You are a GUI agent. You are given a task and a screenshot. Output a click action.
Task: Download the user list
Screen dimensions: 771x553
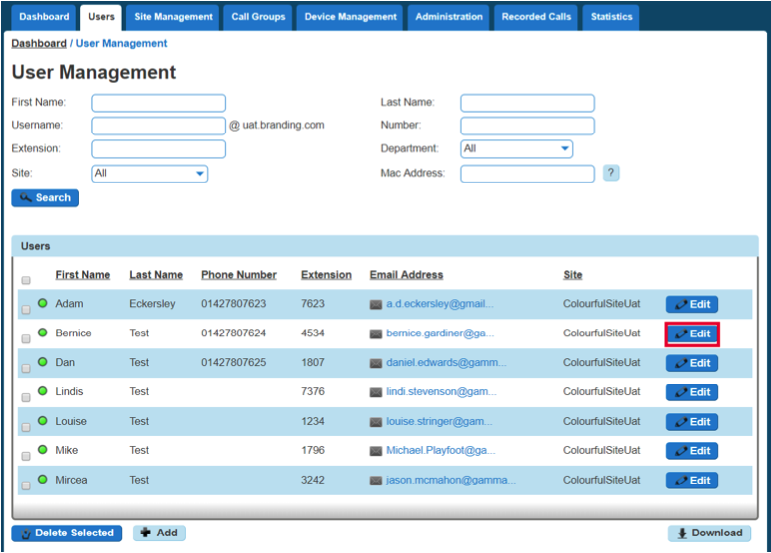click(x=709, y=533)
